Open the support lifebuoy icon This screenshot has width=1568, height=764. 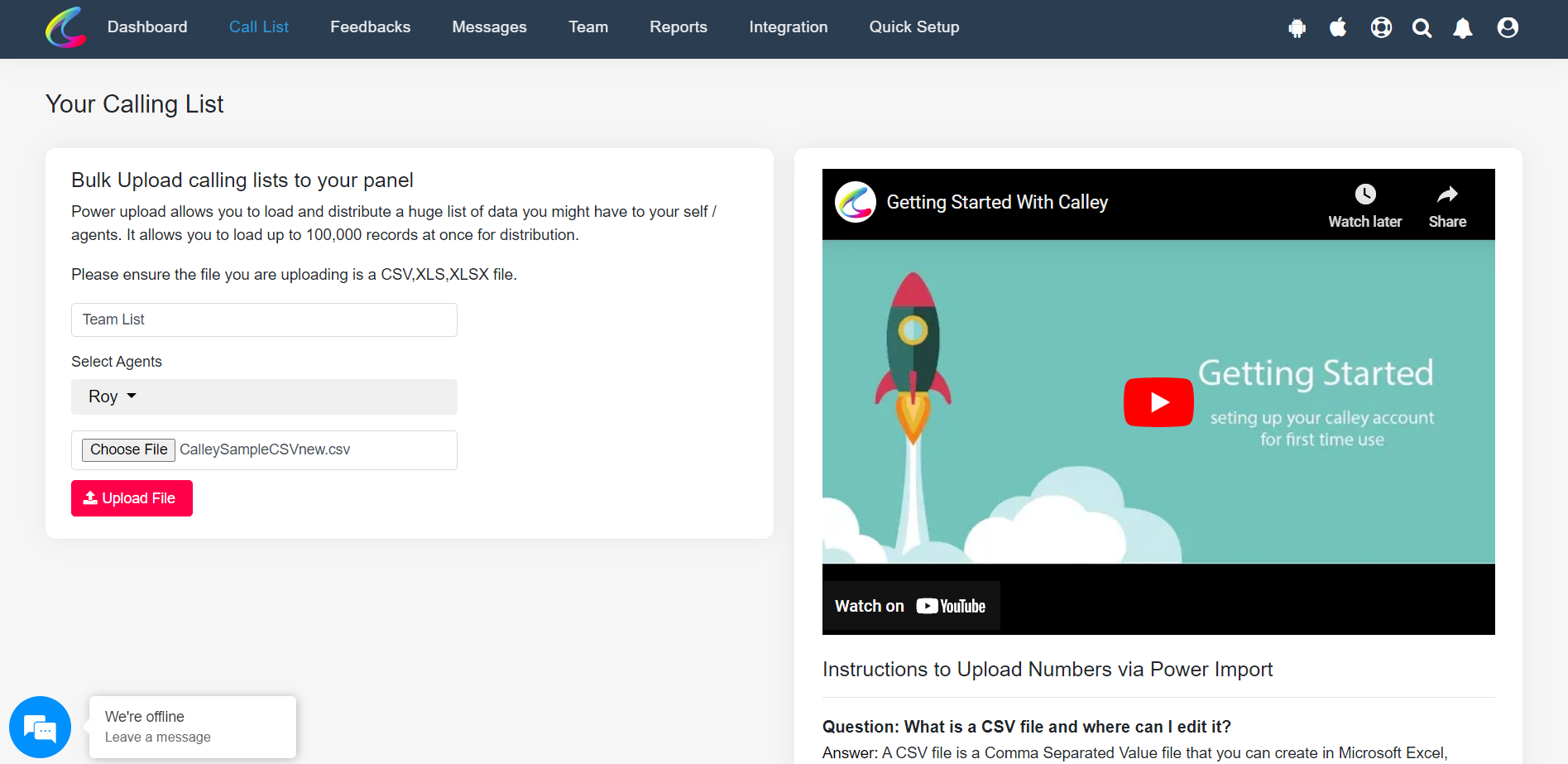pyautogui.click(x=1381, y=27)
